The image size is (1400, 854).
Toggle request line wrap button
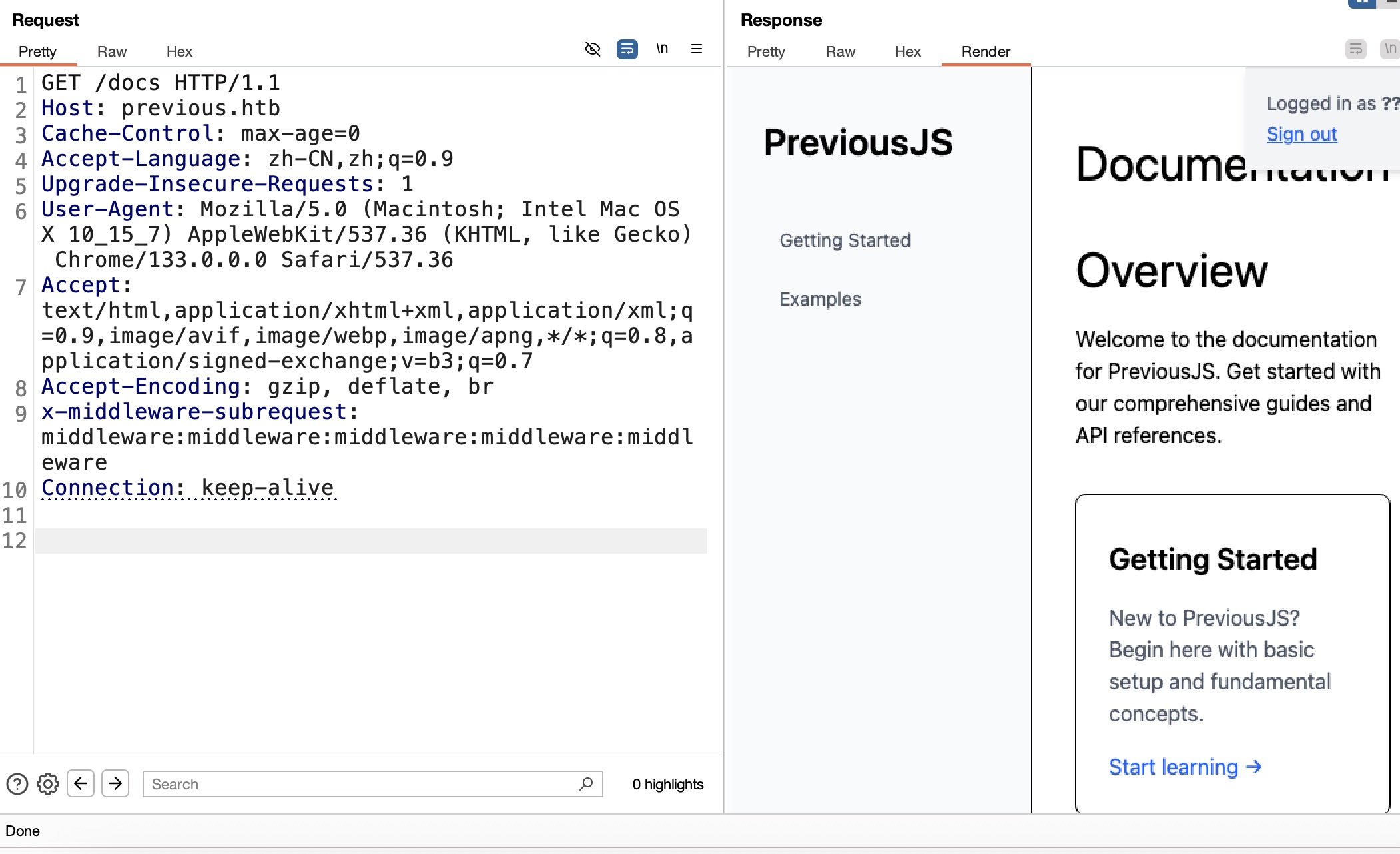(627, 49)
